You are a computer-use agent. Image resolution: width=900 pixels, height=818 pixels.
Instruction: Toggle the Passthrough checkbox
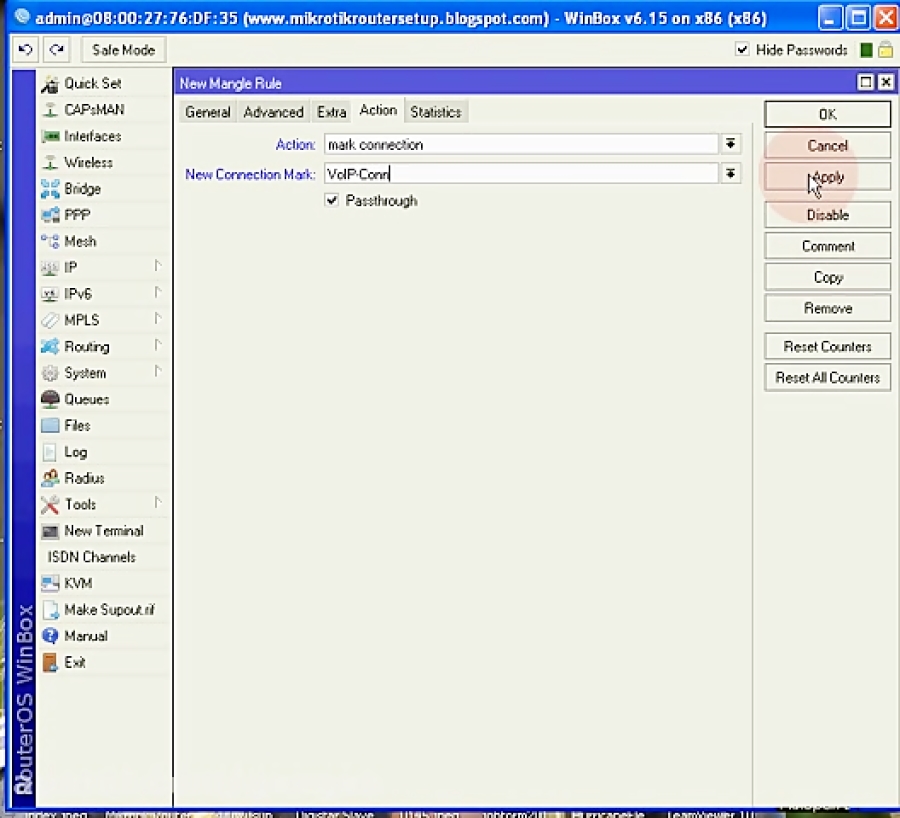[331, 200]
